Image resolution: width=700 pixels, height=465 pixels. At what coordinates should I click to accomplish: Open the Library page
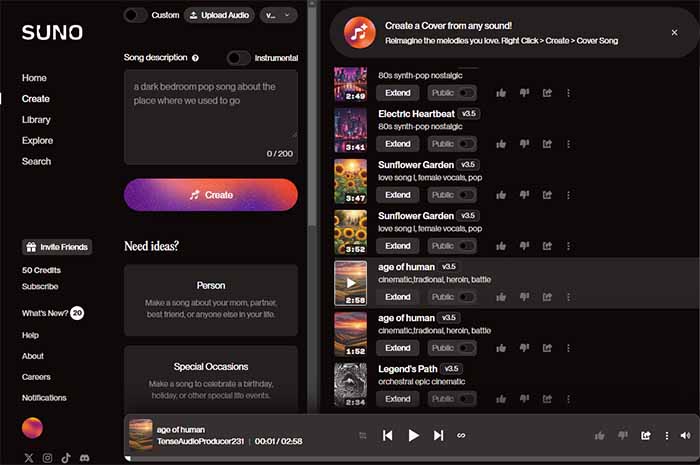36,120
